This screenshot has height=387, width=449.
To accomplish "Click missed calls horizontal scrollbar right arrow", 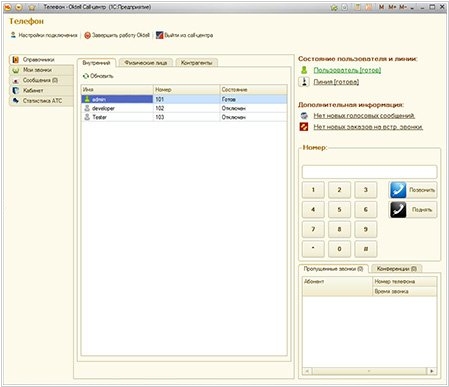I will click(432, 371).
